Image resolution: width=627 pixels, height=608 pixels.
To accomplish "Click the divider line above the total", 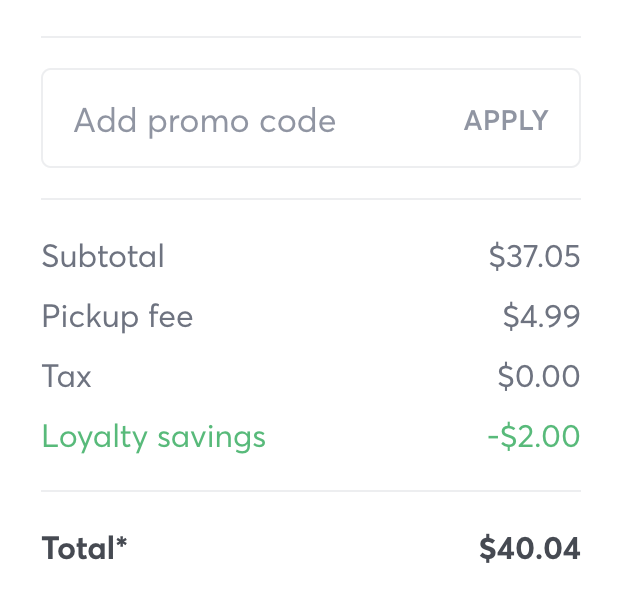I will point(310,491).
